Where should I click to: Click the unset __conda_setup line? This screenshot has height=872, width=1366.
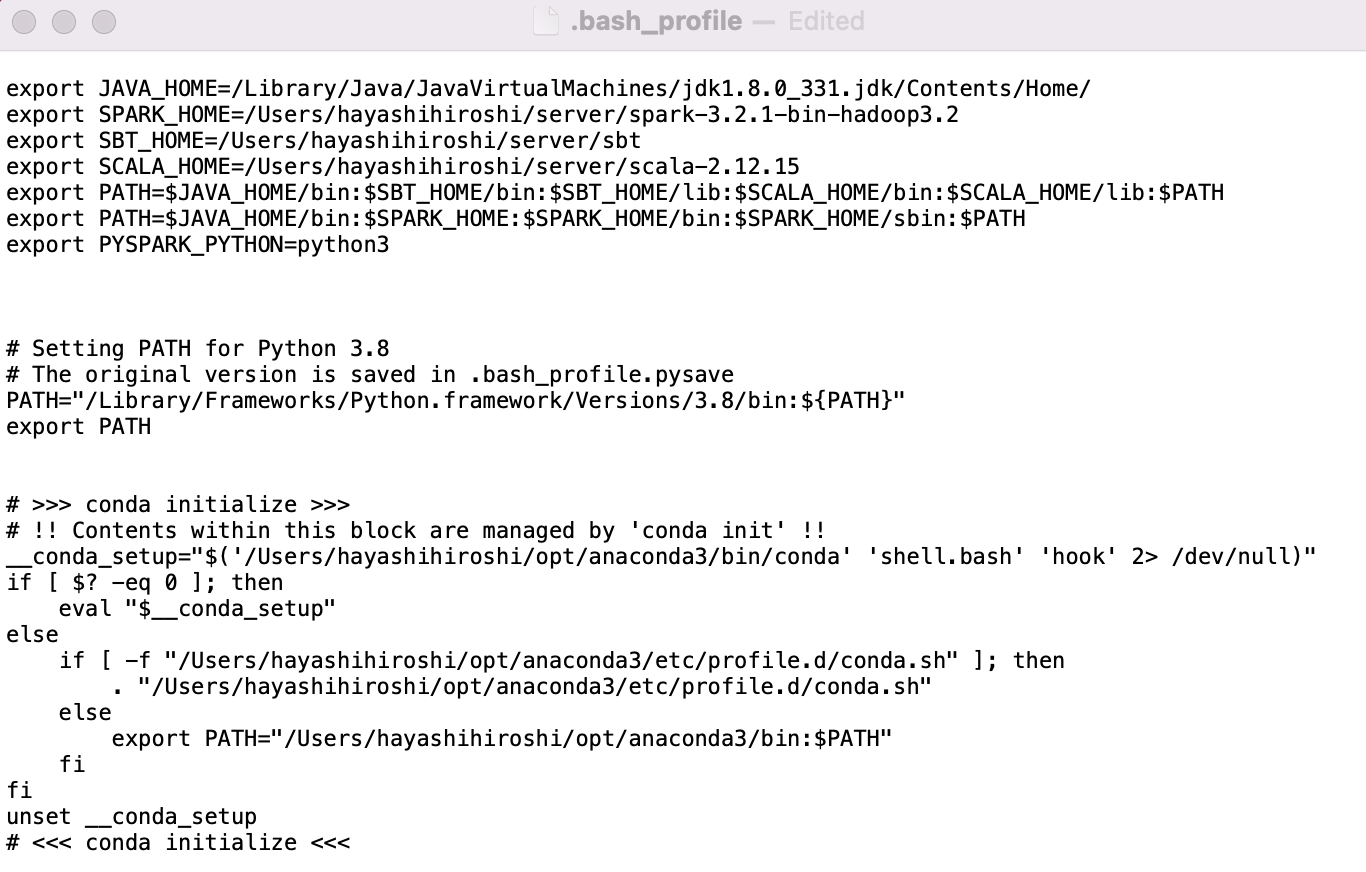[x=131, y=817]
